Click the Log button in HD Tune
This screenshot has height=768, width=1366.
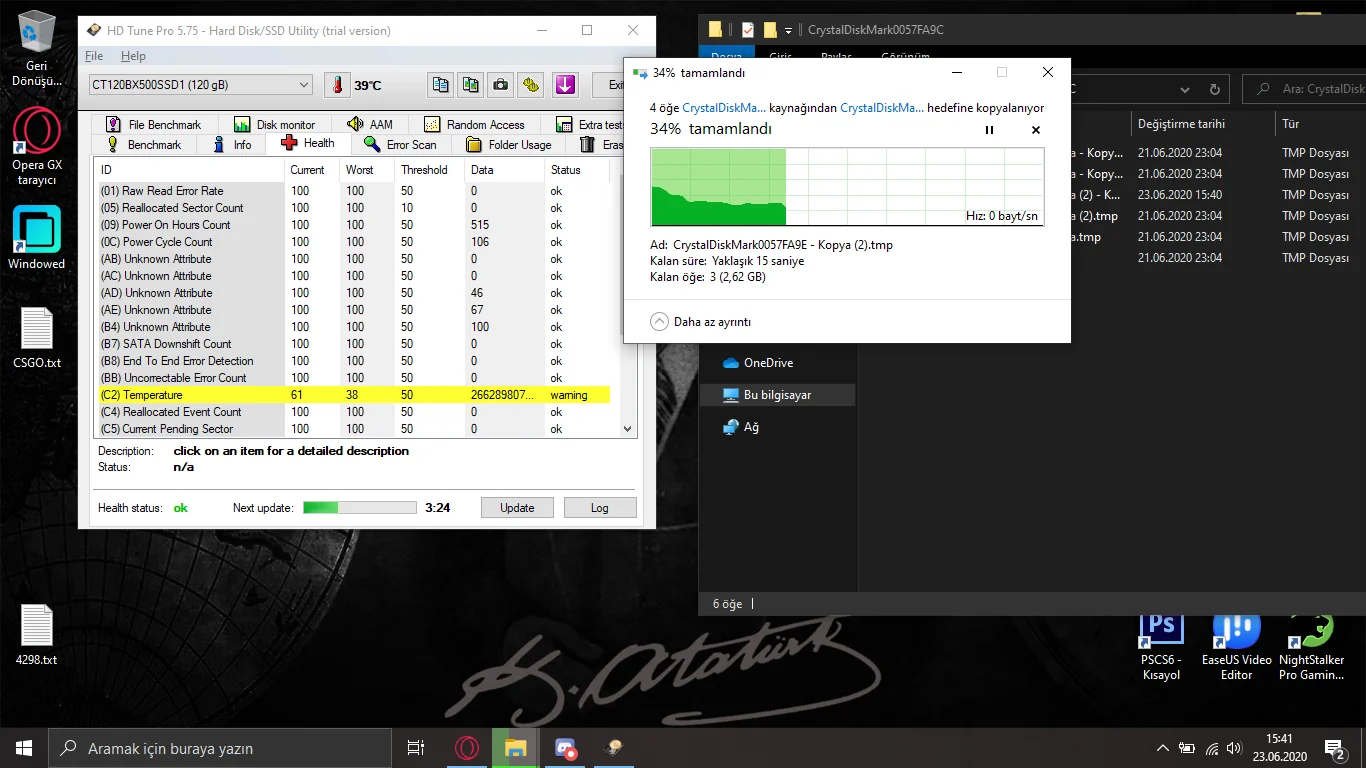(x=600, y=508)
